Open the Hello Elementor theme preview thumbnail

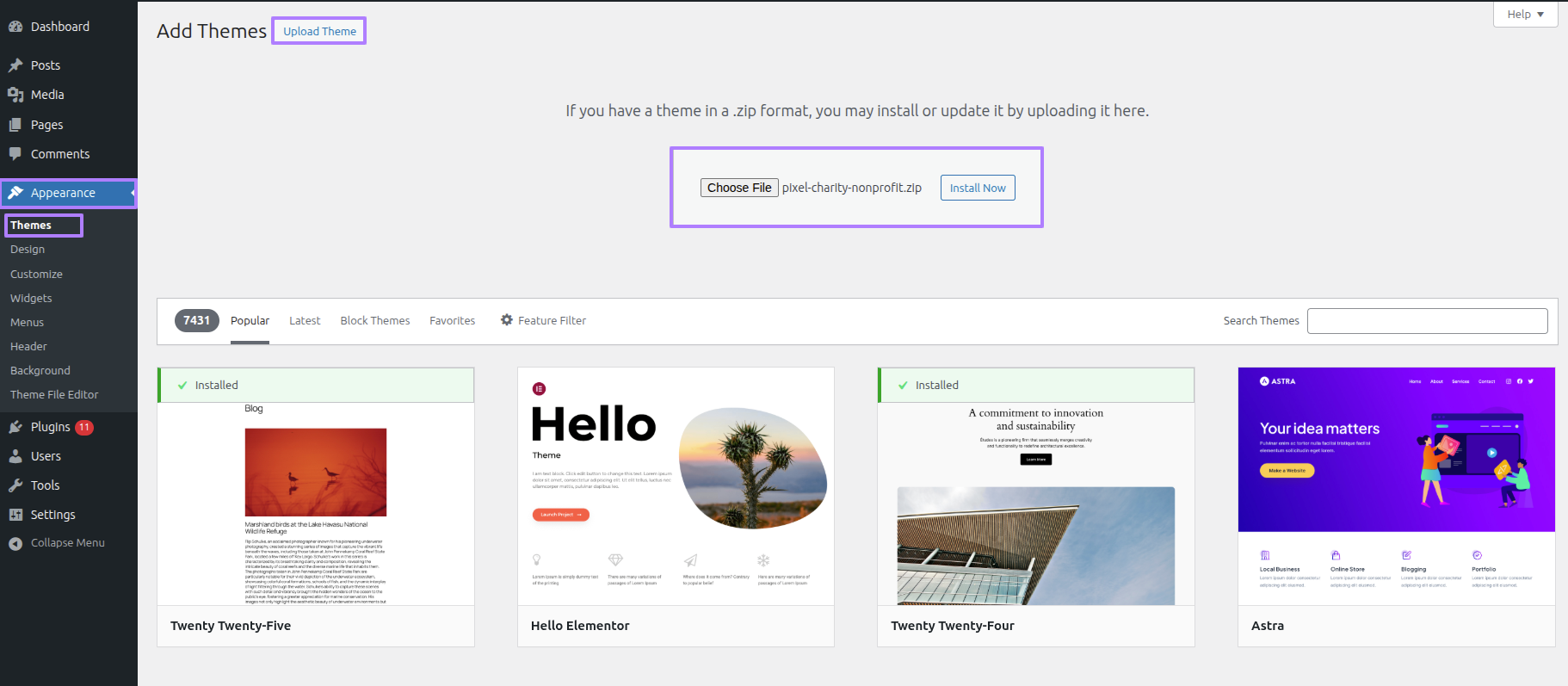676,486
